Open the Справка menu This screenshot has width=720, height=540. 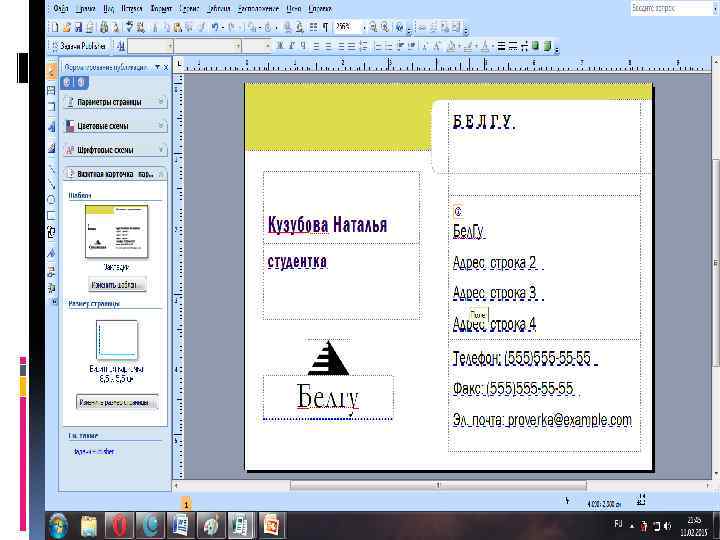click(x=320, y=8)
